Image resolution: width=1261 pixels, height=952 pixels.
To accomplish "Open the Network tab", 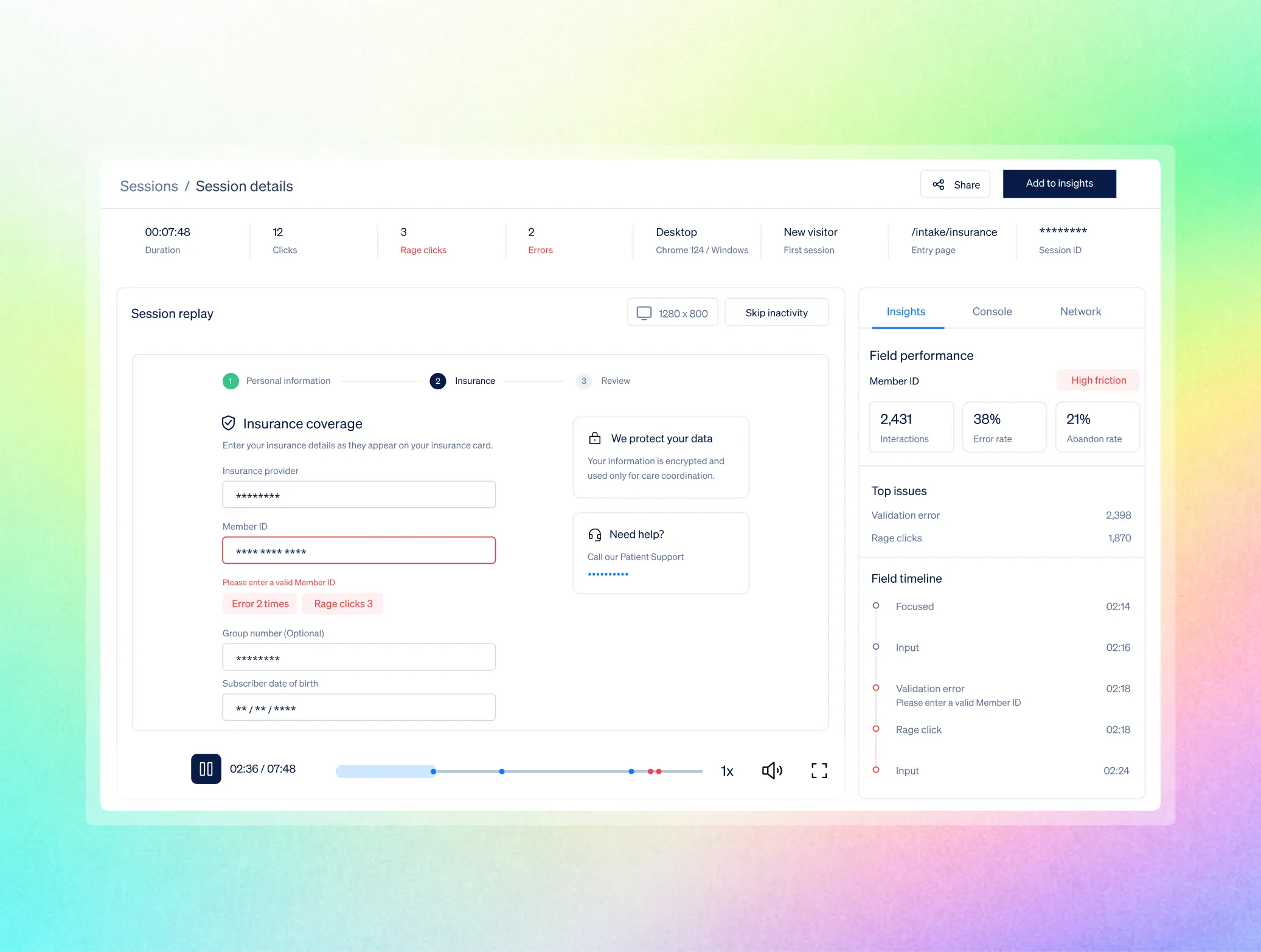I will pyautogui.click(x=1080, y=311).
